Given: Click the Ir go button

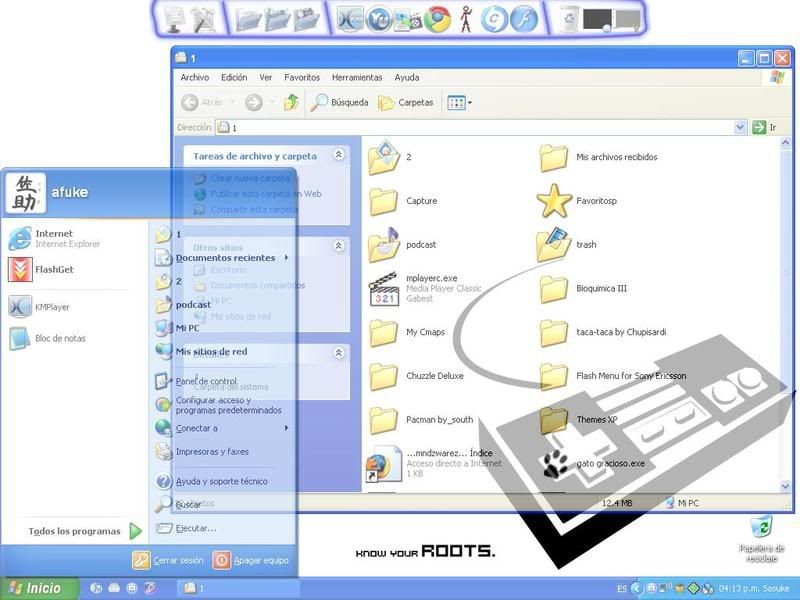Looking at the screenshot, I should (x=765, y=127).
